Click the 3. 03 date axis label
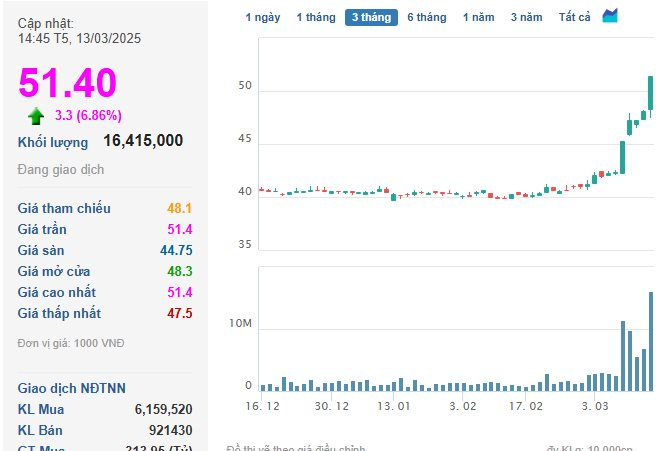Viewport: 663px width, 451px height. pos(595,407)
